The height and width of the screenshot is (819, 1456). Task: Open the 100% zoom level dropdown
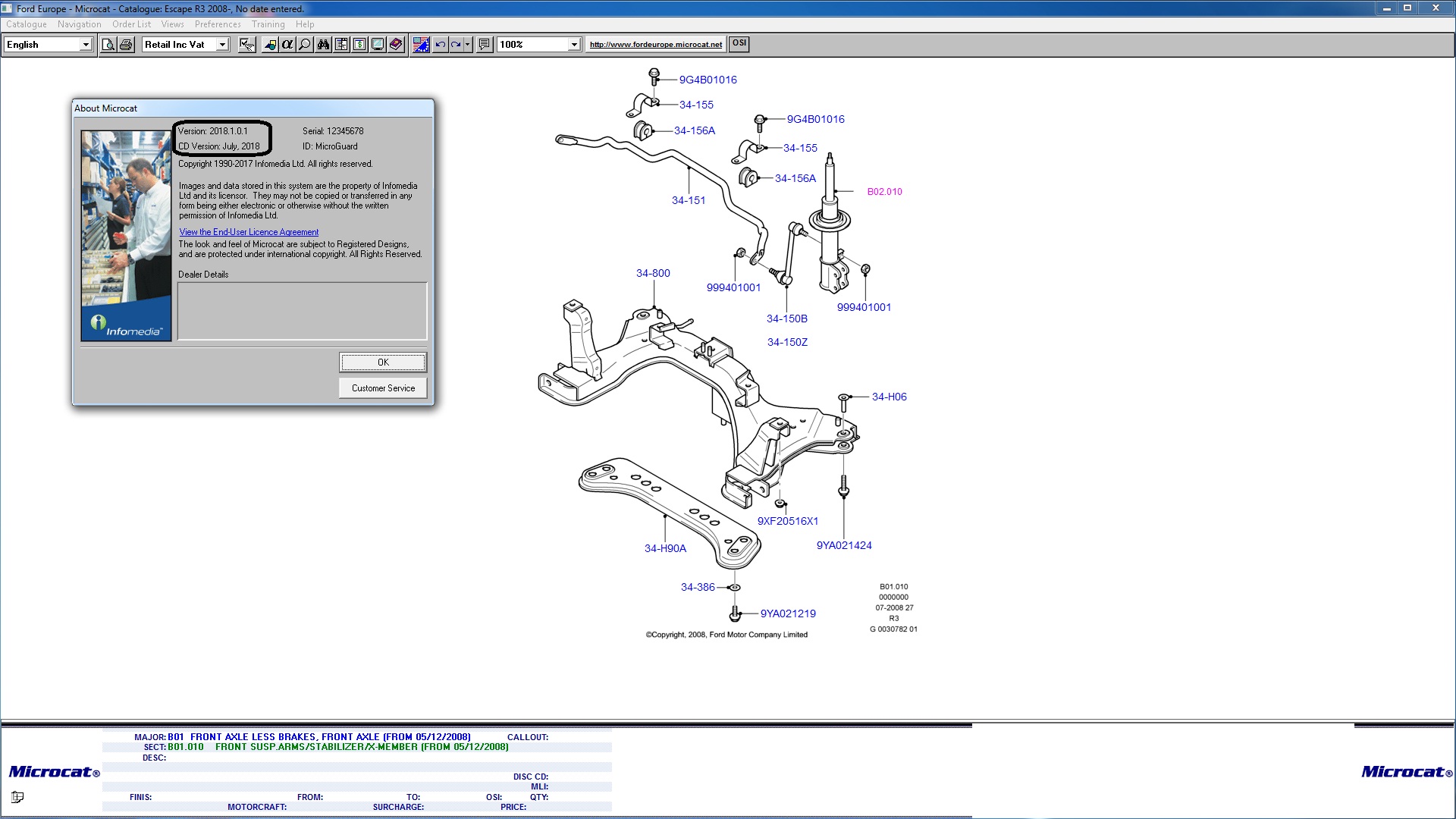pyautogui.click(x=574, y=45)
